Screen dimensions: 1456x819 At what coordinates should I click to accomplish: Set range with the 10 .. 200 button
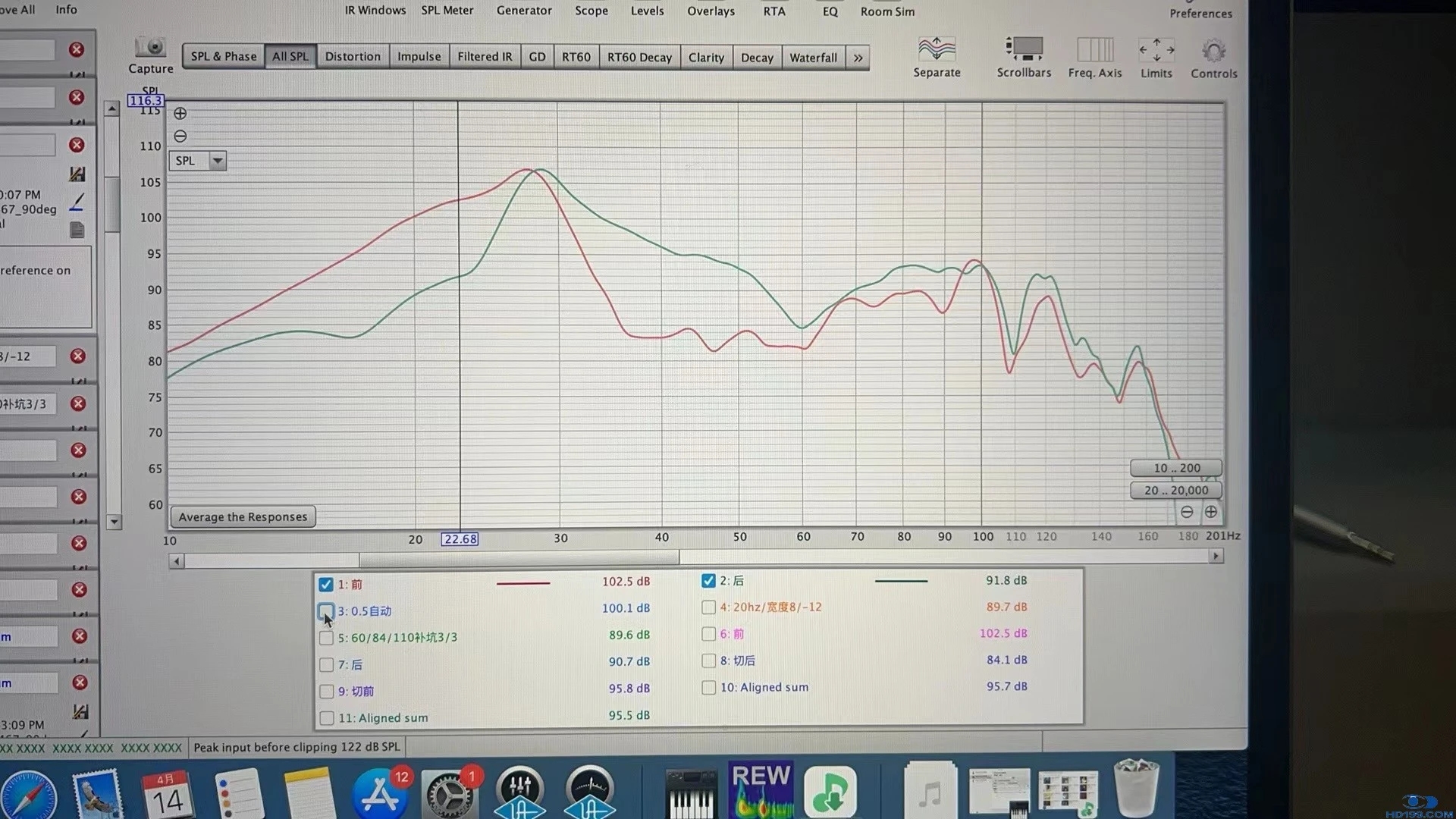(x=1176, y=468)
